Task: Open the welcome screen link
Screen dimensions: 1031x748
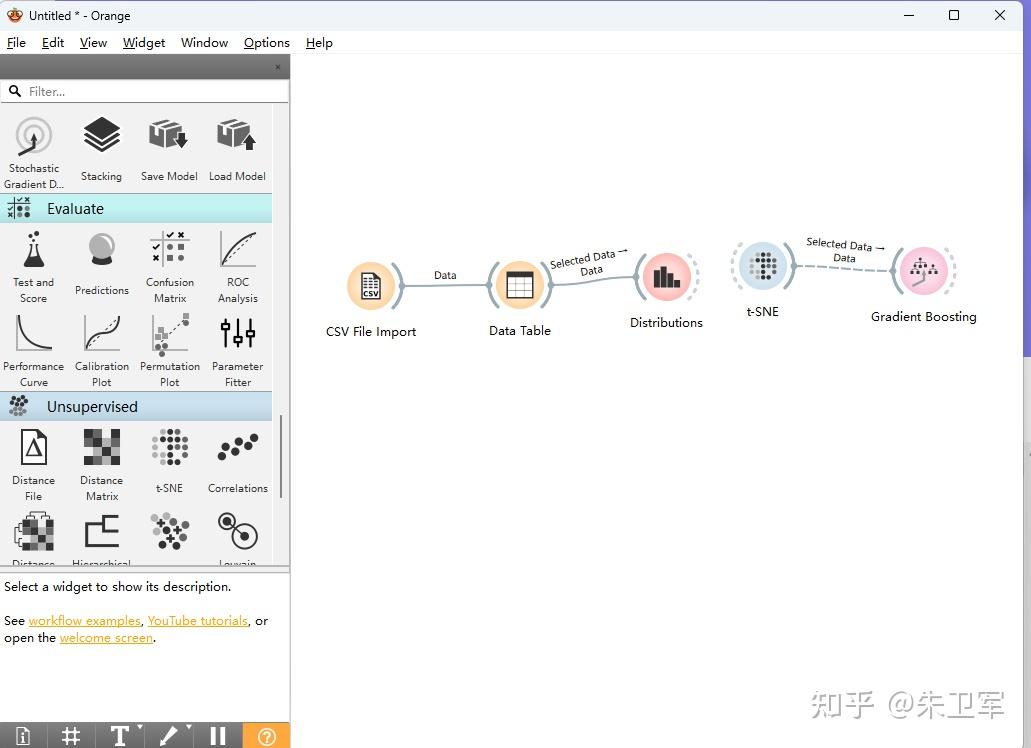Action: [107, 638]
